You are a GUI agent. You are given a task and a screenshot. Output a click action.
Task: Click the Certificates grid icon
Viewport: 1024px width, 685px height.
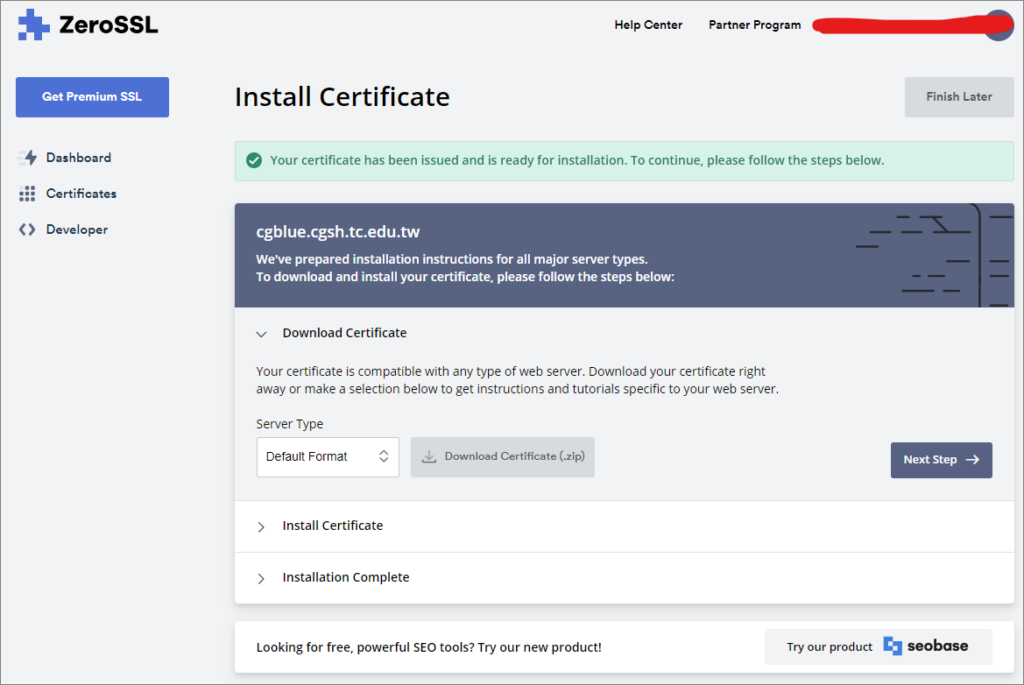click(27, 193)
